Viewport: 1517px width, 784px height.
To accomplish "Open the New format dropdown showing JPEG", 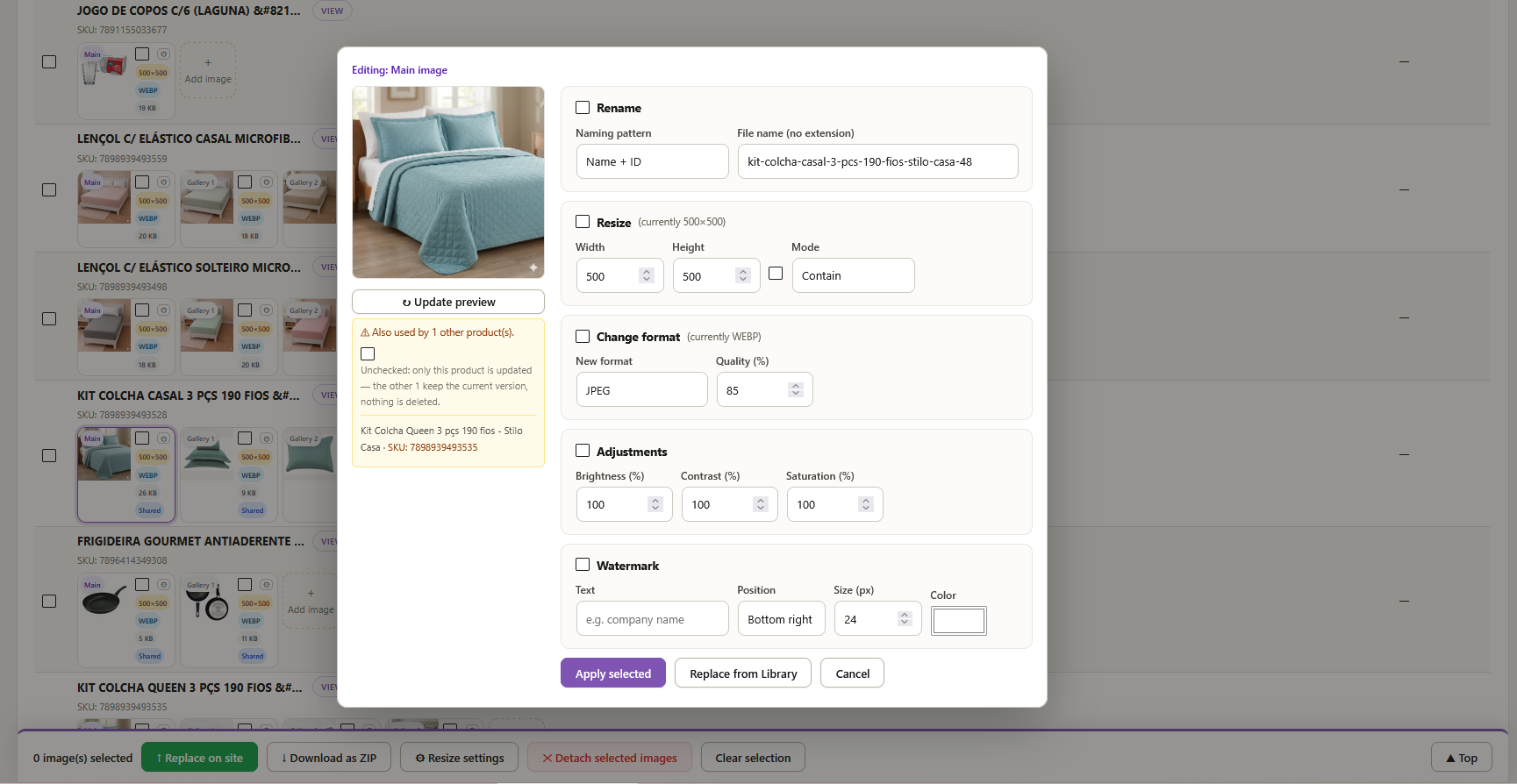I will [641, 390].
